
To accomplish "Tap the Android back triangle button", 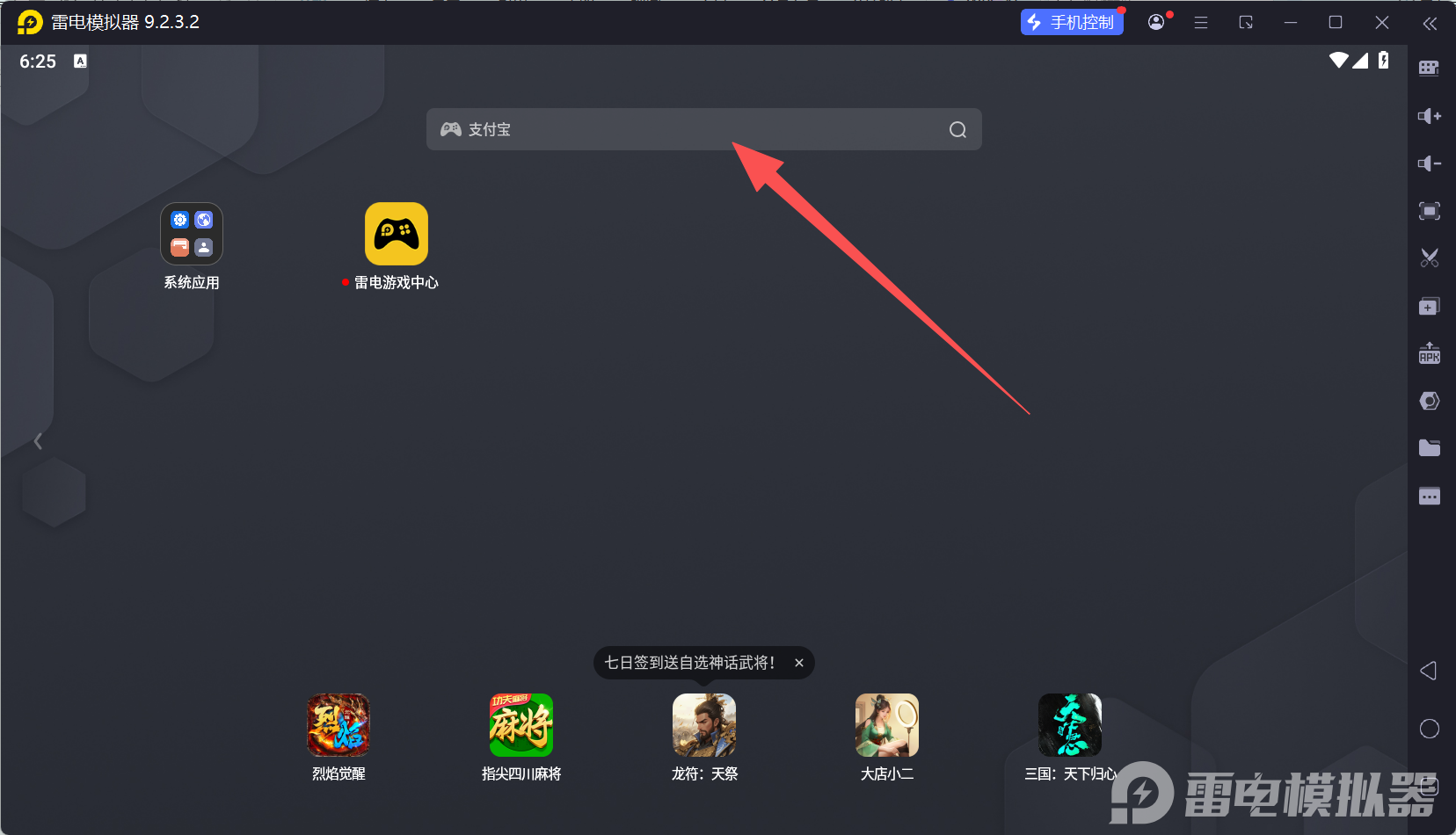I will pyautogui.click(x=1429, y=671).
